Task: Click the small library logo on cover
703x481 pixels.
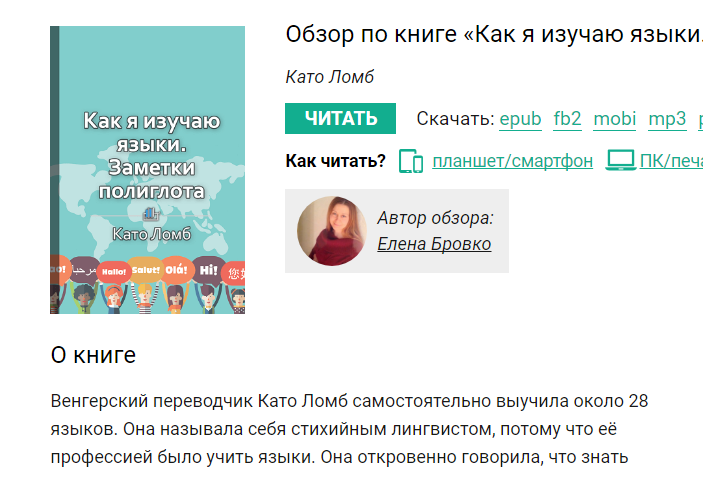Action: (x=151, y=214)
